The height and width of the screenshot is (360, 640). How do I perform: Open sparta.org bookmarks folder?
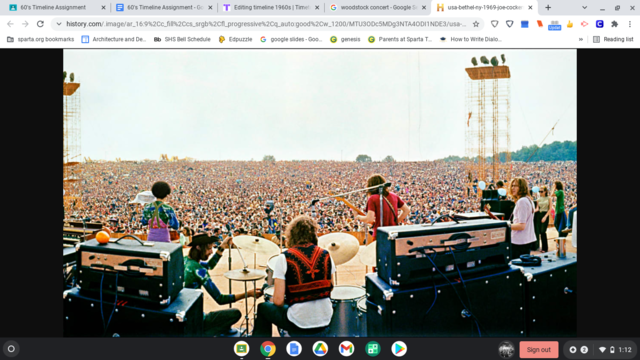coord(40,39)
